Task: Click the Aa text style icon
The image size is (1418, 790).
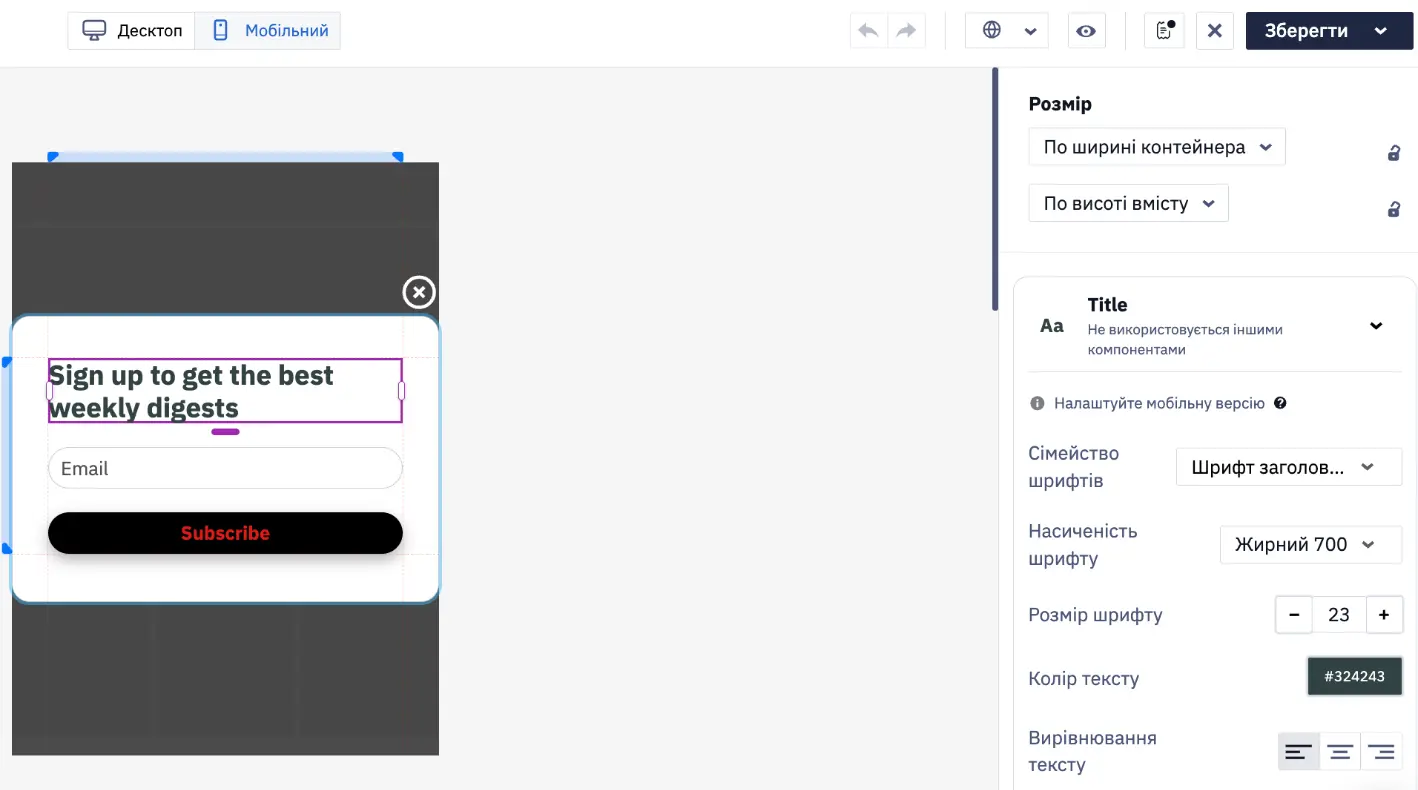Action: tap(1052, 326)
